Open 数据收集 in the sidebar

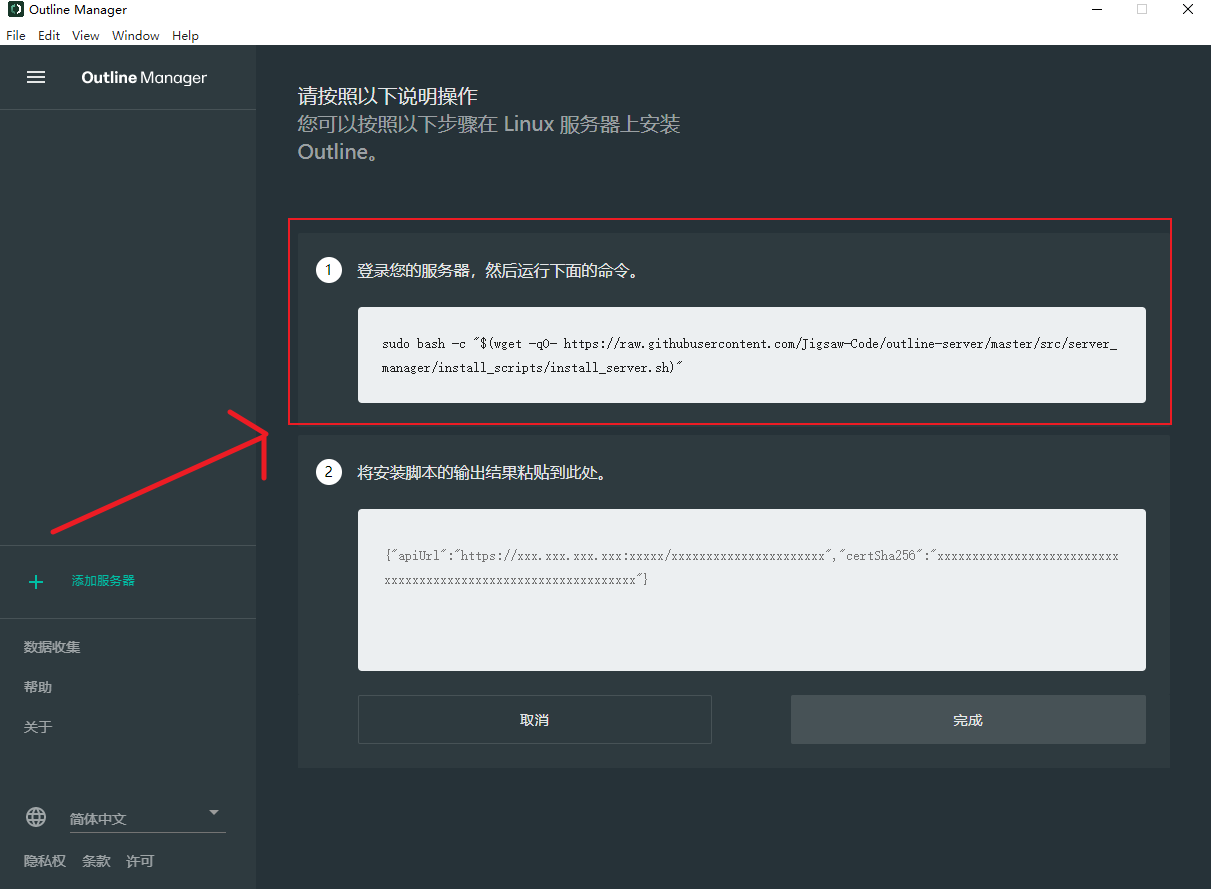pyautogui.click(x=52, y=647)
